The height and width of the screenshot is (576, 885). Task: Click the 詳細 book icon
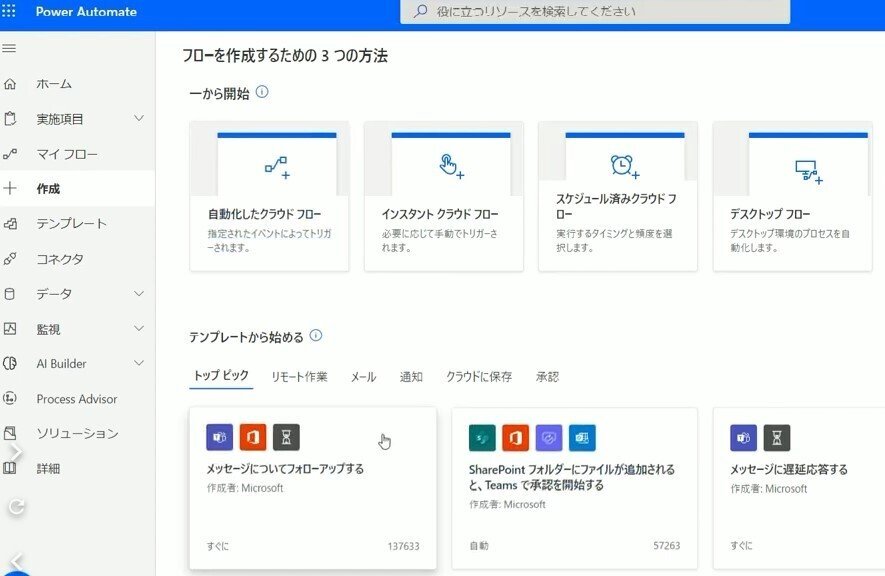coord(10,468)
